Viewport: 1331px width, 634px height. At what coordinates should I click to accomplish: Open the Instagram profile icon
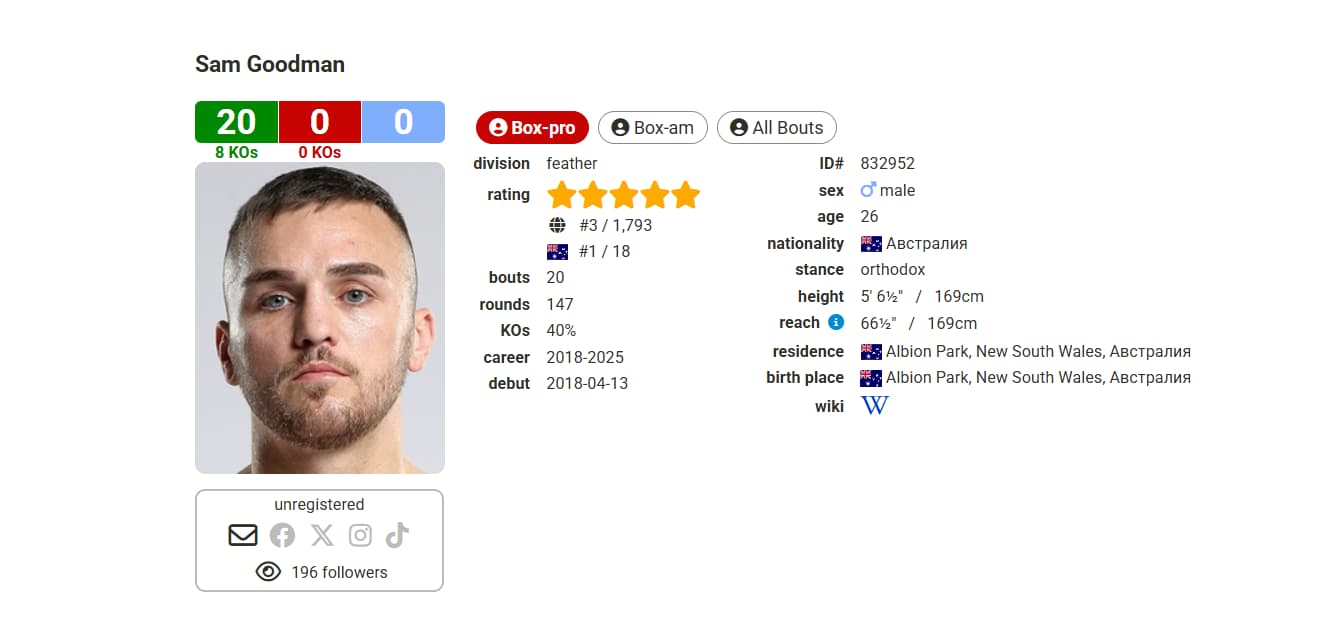(360, 536)
